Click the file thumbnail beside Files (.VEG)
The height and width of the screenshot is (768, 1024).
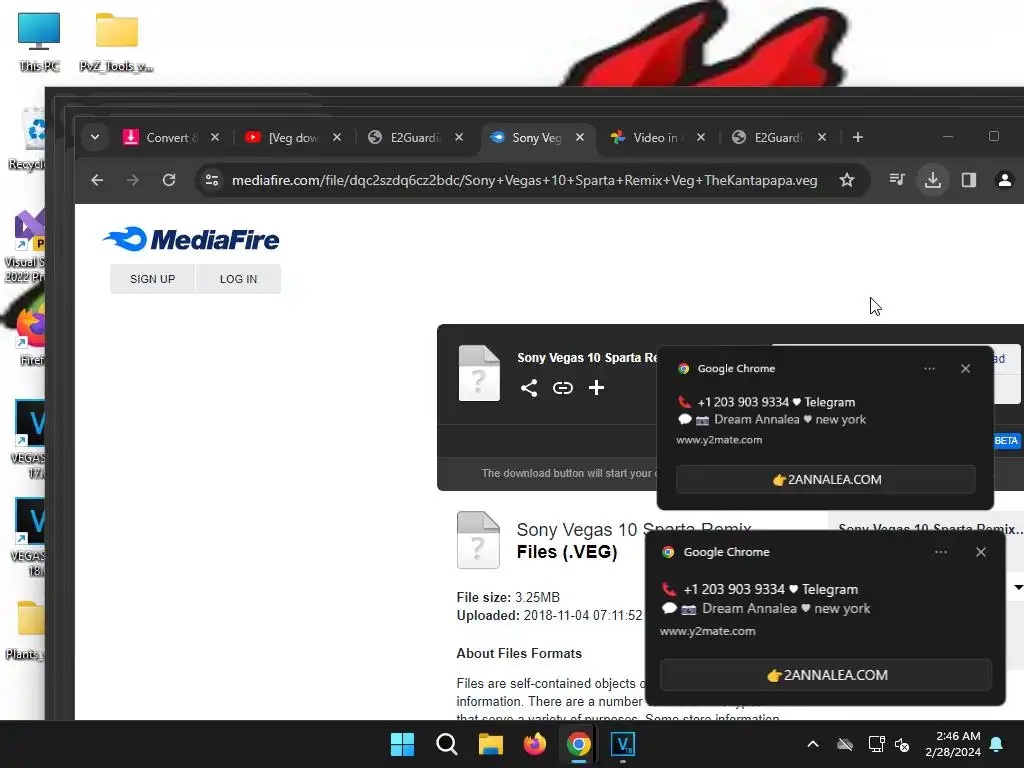(478, 539)
